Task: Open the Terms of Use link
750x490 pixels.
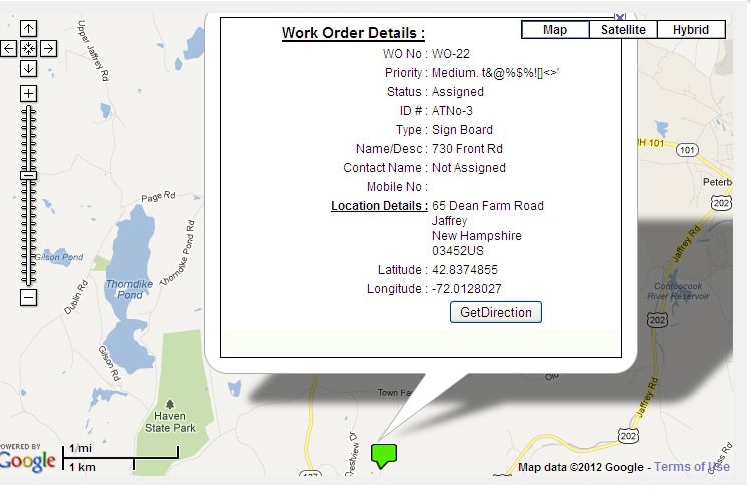Action: point(692,467)
